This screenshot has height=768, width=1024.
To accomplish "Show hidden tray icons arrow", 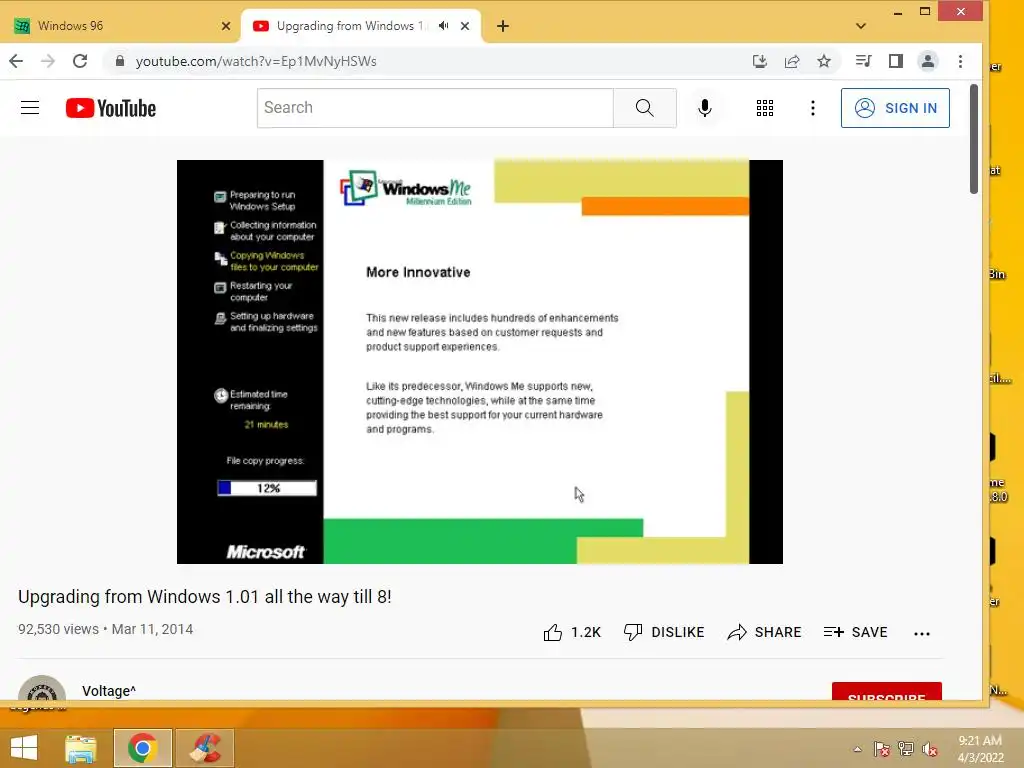I will 857,749.
